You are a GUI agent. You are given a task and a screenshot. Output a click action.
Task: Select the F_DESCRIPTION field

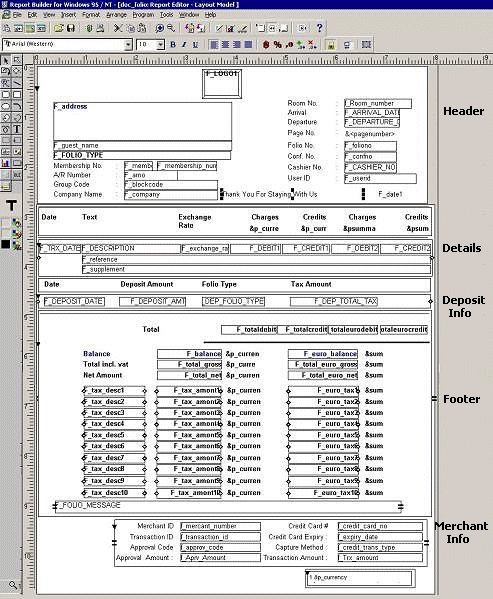click(x=131, y=249)
